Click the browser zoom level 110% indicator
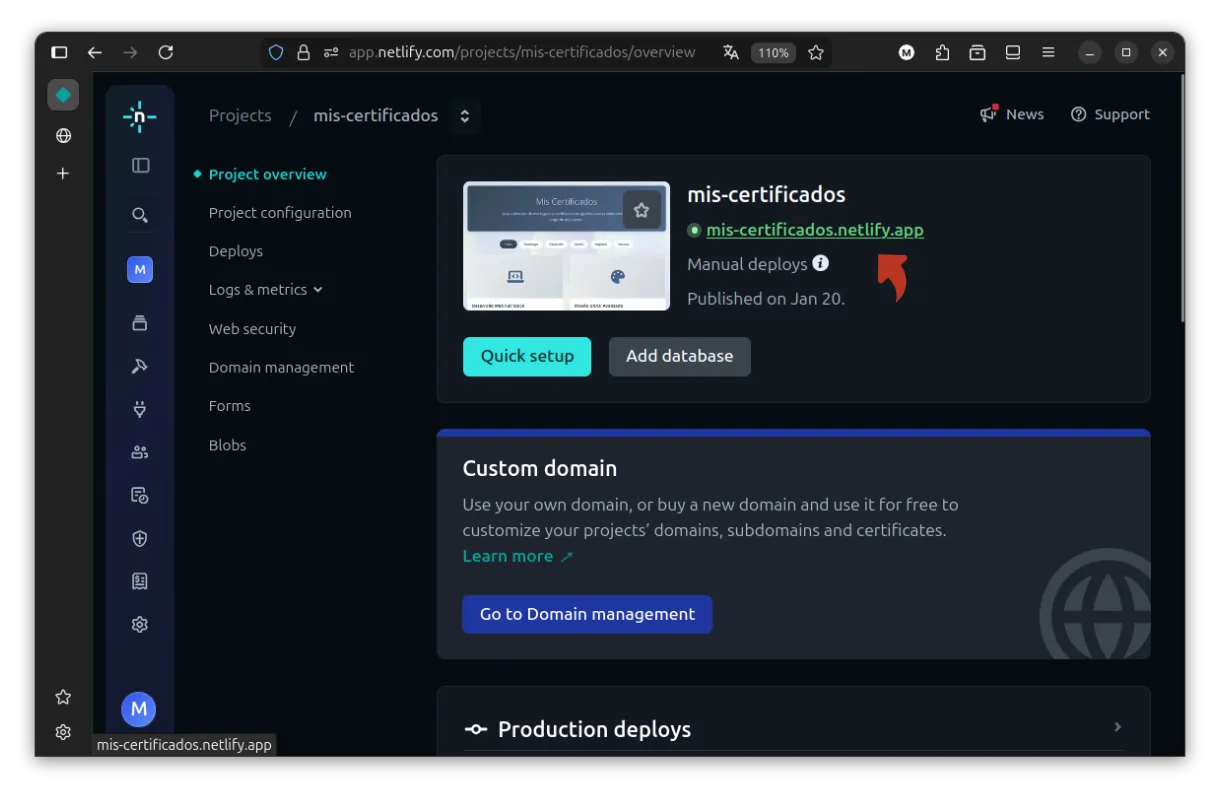Image resolution: width=1220 pixels, height=794 pixels. [773, 53]
